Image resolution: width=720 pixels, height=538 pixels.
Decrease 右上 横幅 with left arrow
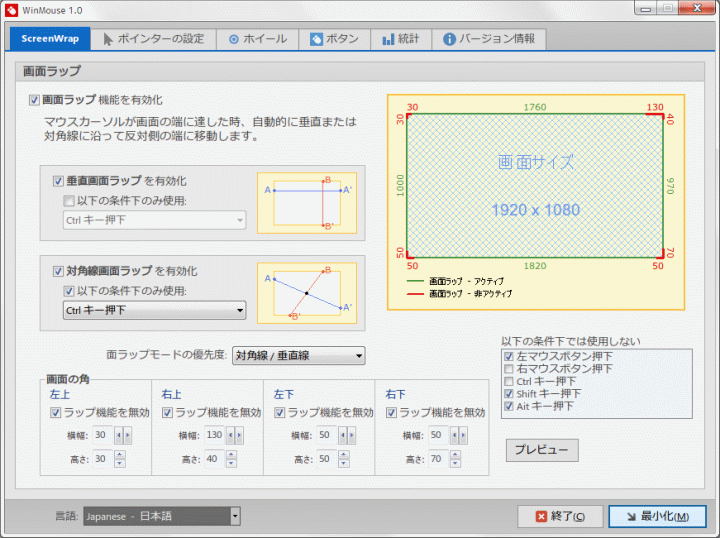[x=231, y=435]
